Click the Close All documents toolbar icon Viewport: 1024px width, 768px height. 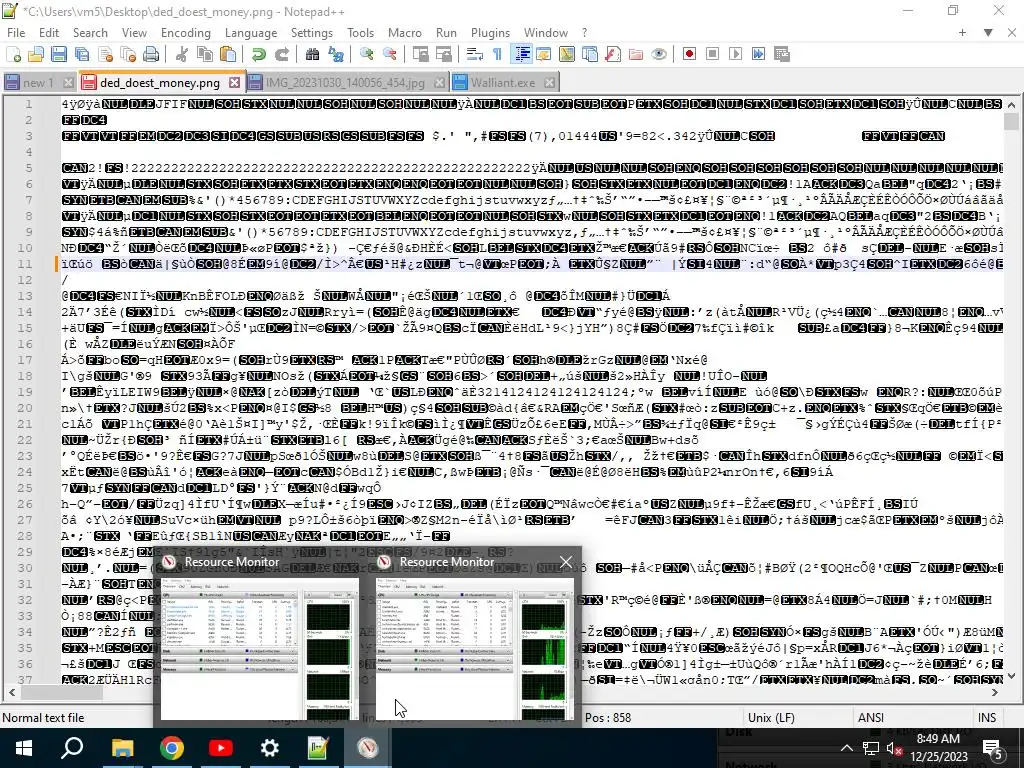(x=128, y=54)
